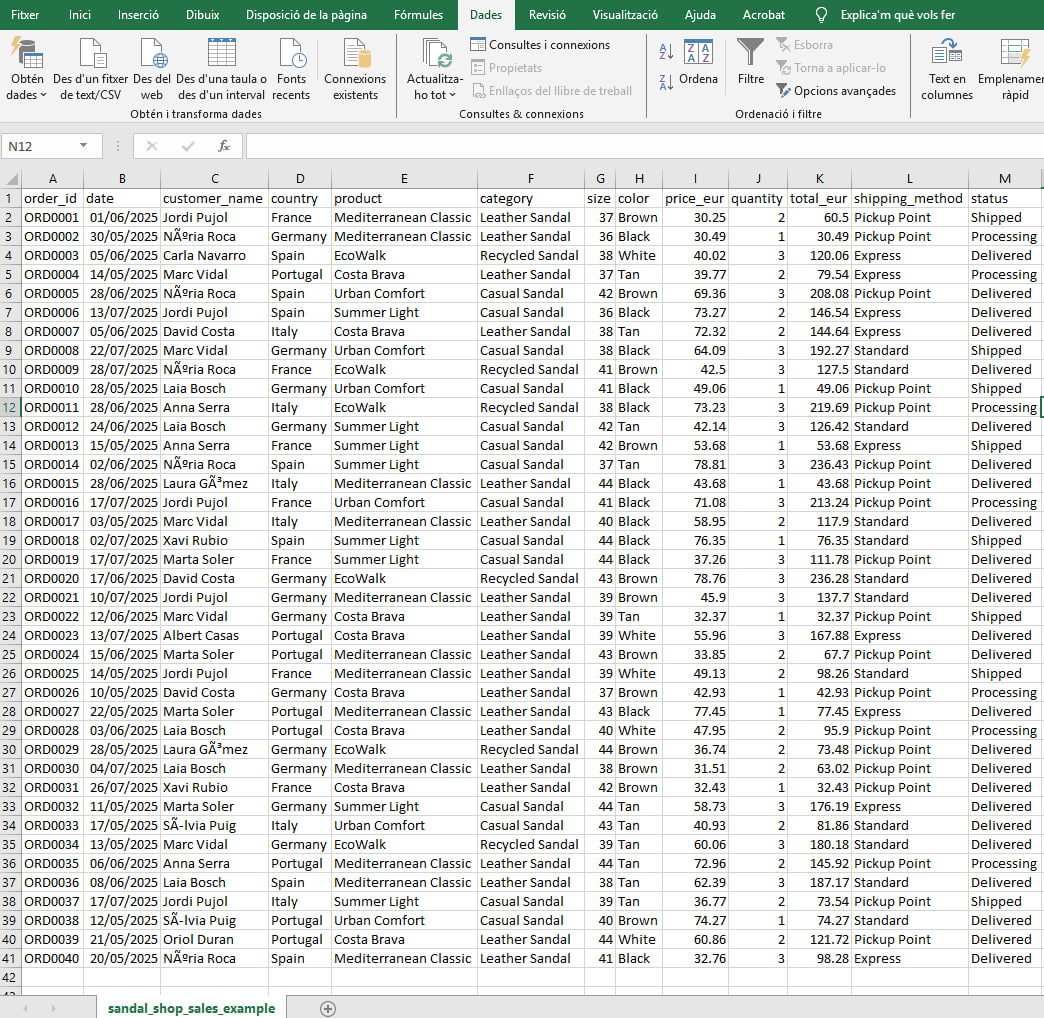Click the cancel X in formula bar

pos(152,146)
